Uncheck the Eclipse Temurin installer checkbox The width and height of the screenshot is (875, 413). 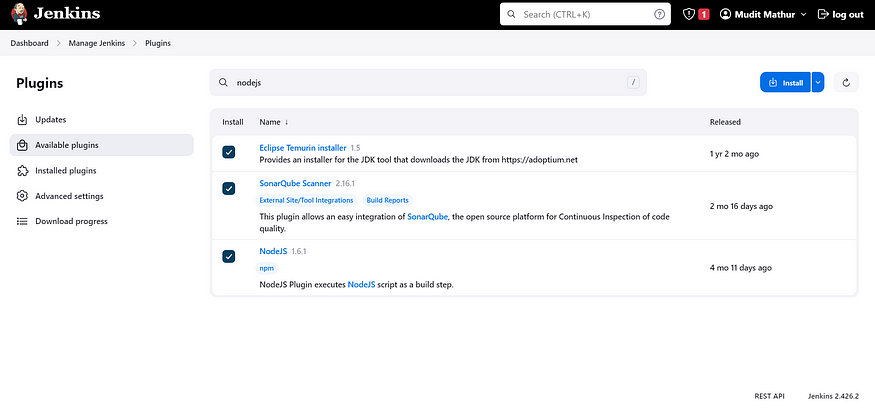coord(229,152)
